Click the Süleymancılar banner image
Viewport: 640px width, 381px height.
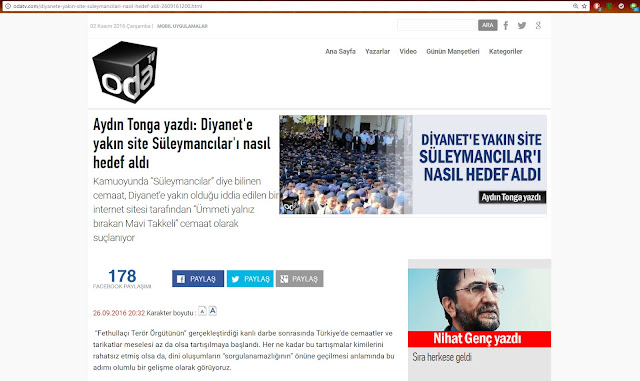413,165
